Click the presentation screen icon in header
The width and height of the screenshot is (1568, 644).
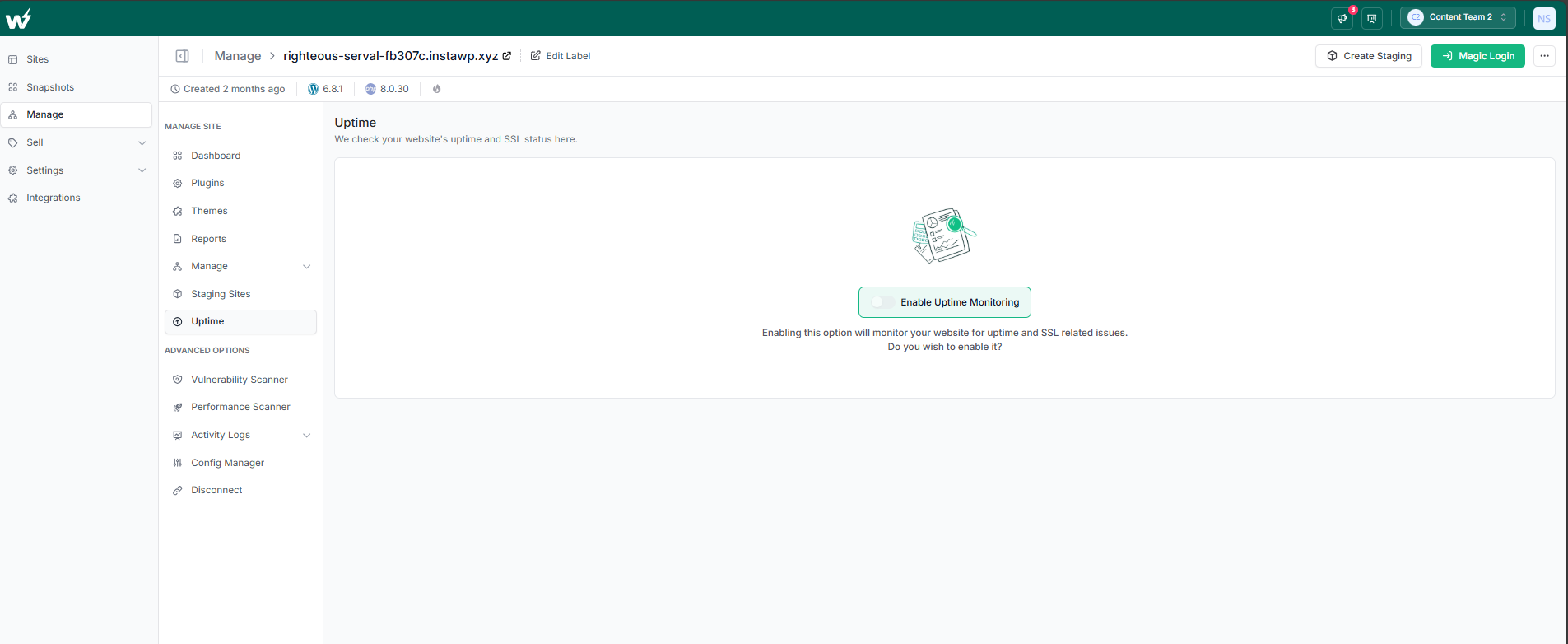coord(1371,18)
